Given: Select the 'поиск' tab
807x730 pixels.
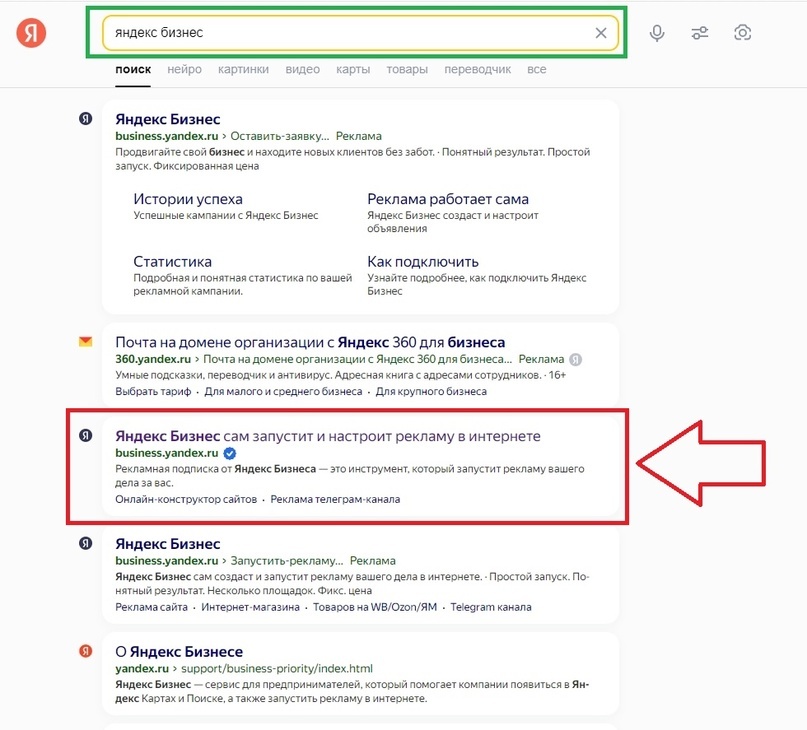Looking at the screenshot, I should coord(133,69).
